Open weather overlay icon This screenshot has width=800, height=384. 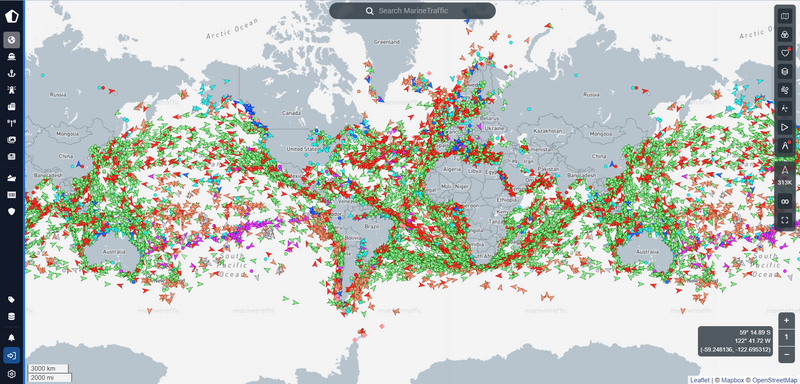click(x=785, y=90)
